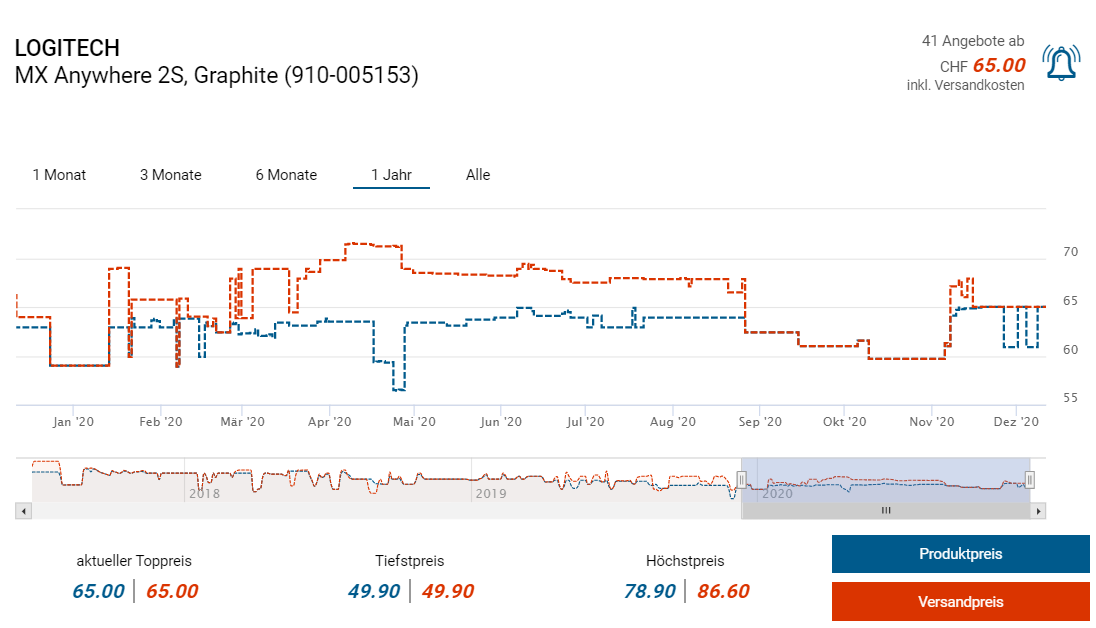Click the price alert bell icon
This screenshot has height=628, width=1096.
tap(1059, 64)
